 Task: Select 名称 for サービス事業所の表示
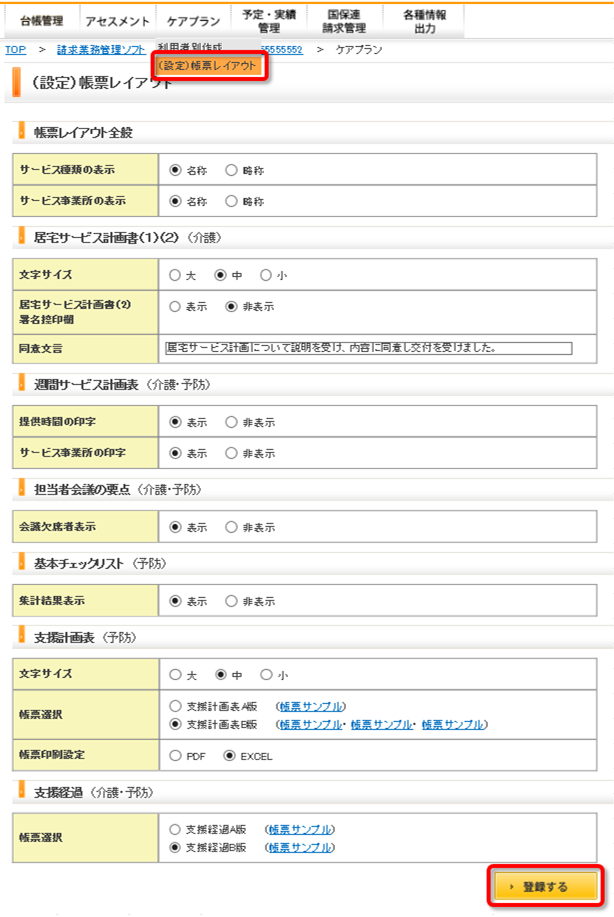(175, 201)
